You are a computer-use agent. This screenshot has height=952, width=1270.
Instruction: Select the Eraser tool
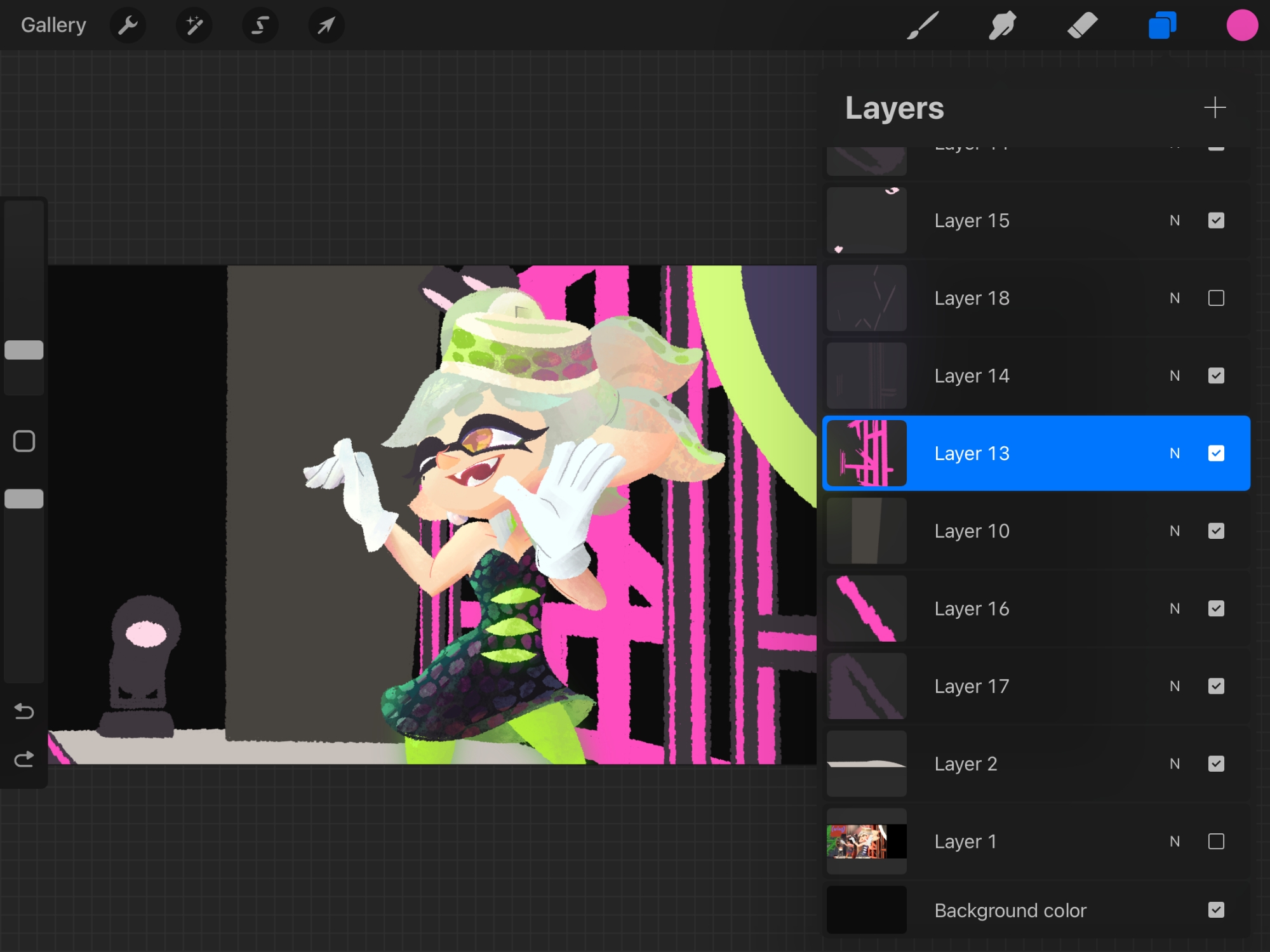(x=1082, y=26)
